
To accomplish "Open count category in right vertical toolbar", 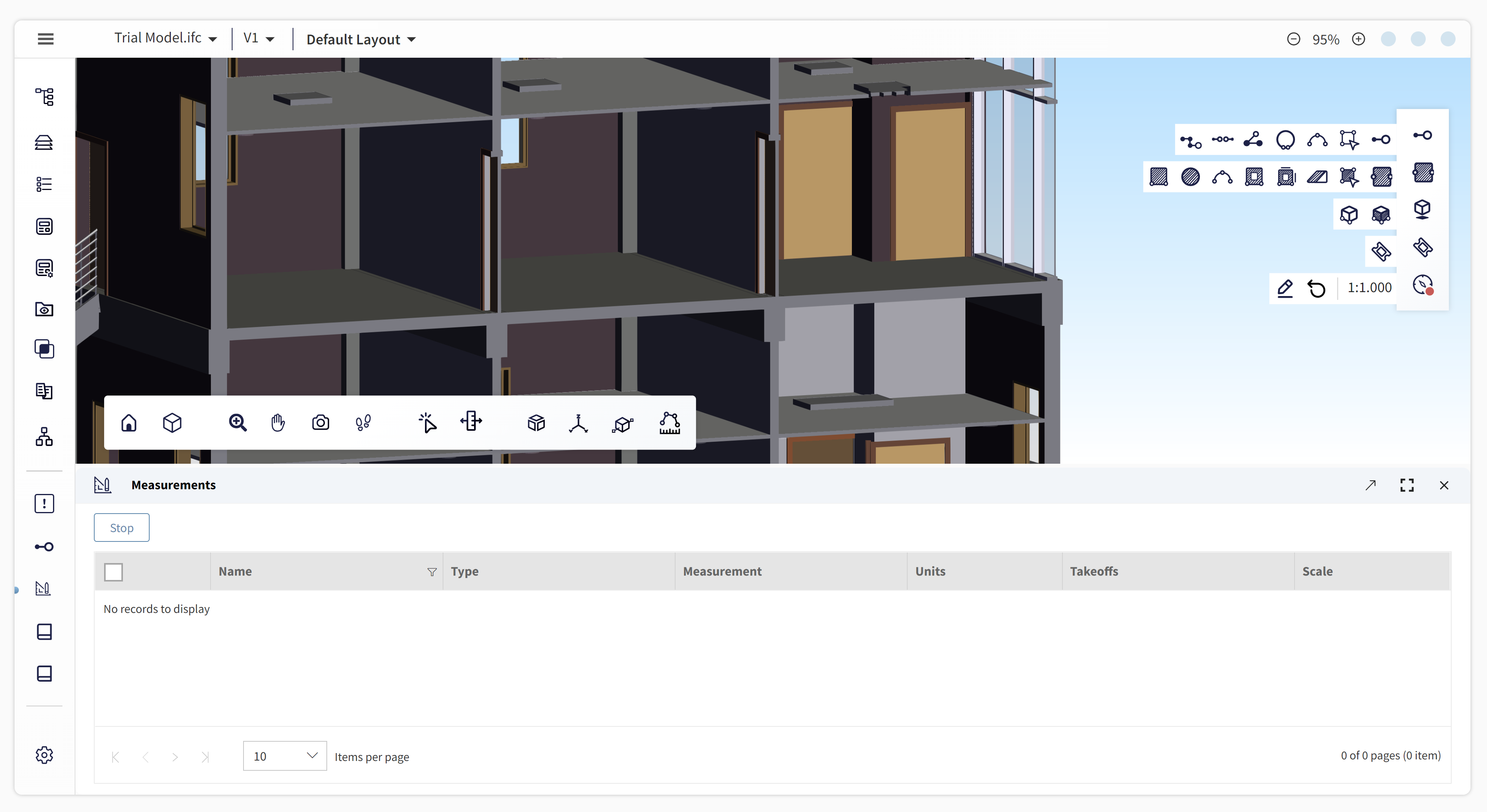I will click(1422, 247).
